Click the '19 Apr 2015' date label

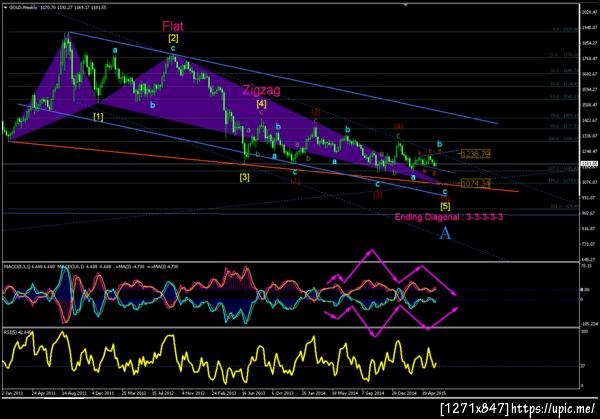434,393
